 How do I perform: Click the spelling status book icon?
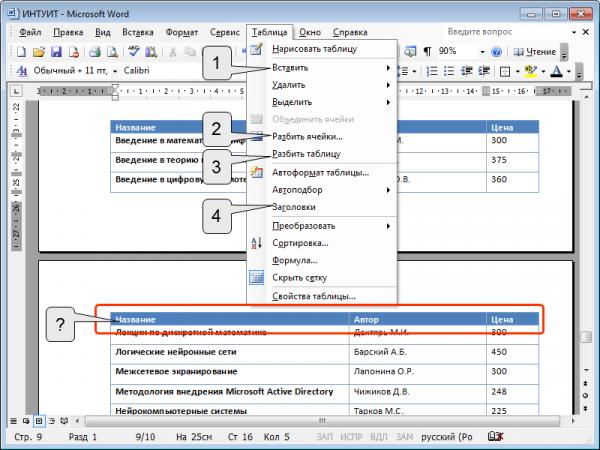pyautogui.click(x=496, y=436)
